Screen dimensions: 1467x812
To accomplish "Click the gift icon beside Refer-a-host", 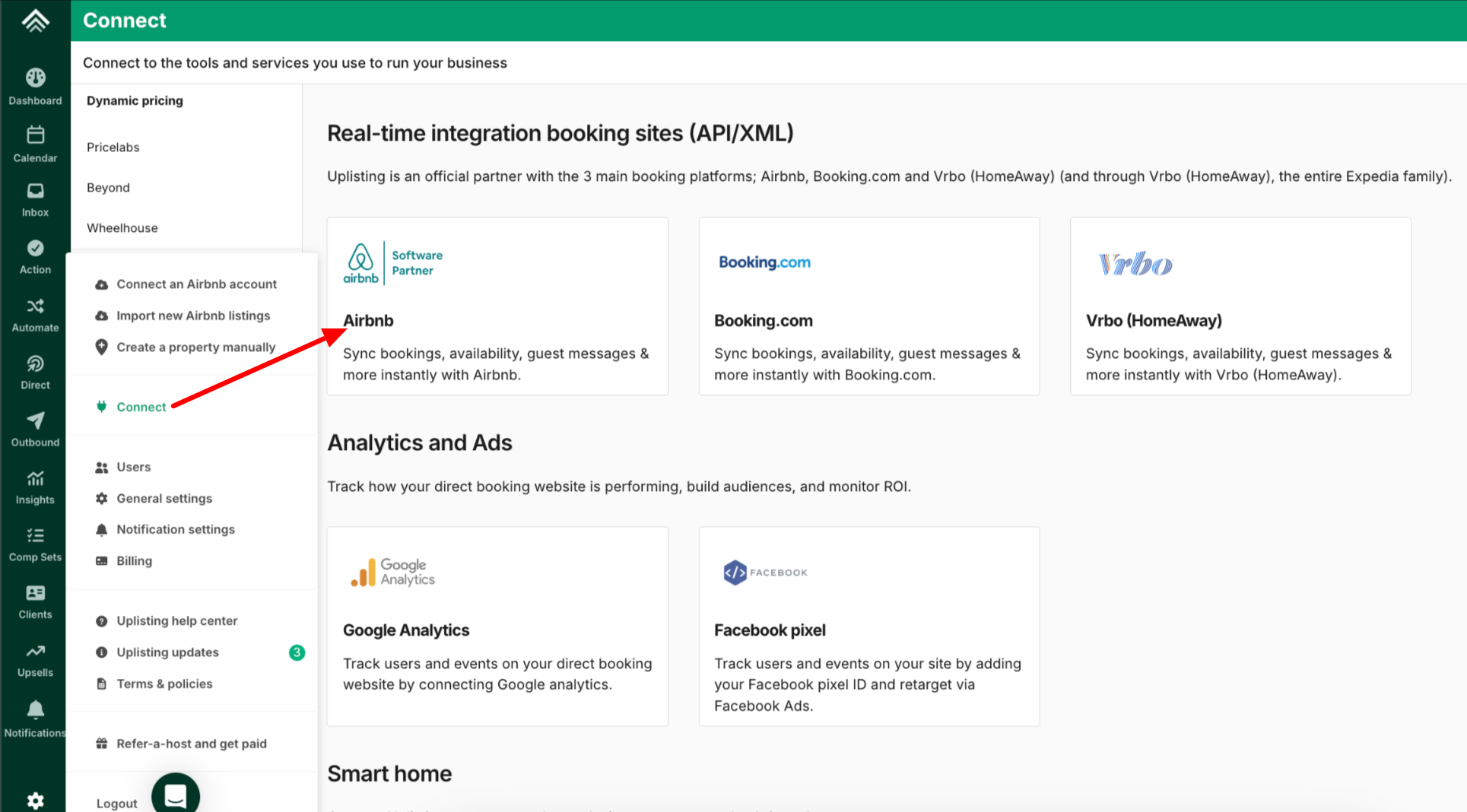I will pyautogui.click(x=101, y=744).
